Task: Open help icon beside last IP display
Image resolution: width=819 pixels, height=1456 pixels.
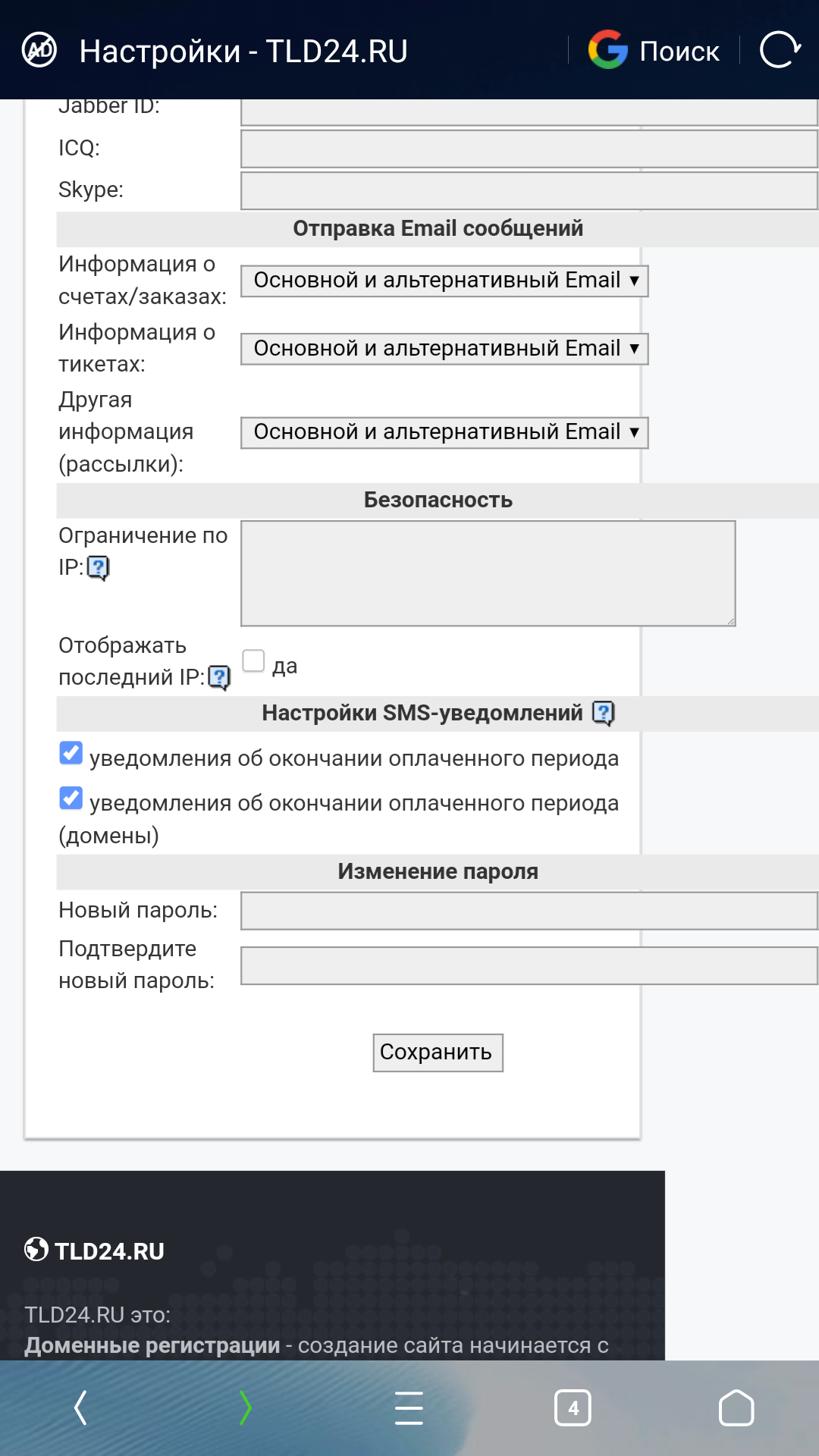Action: click(x=219, y=677)
